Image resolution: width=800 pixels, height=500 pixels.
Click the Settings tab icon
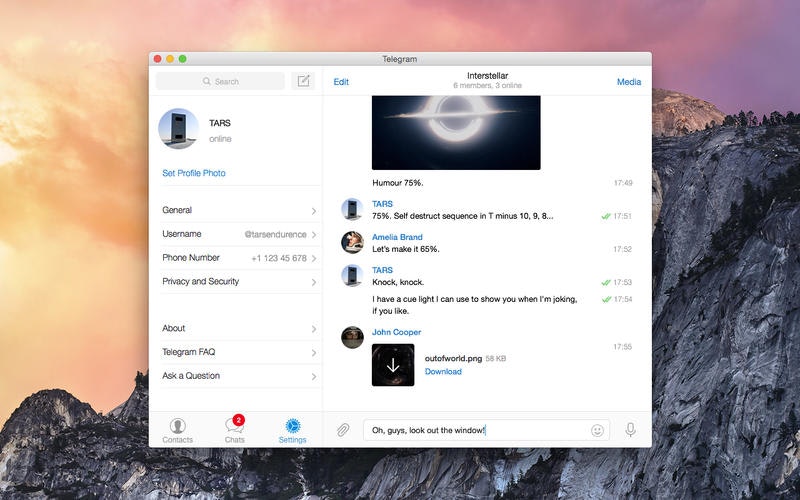[x=292, y=431]
